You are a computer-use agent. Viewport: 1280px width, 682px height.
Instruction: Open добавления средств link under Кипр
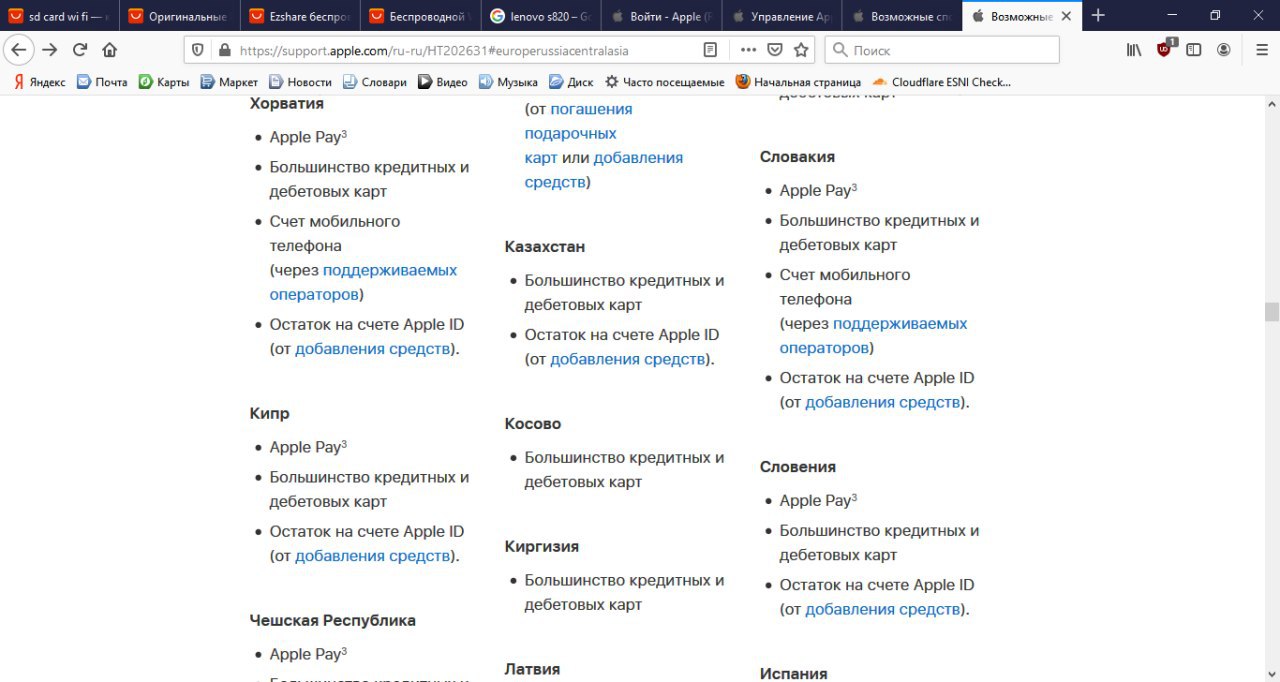click(373, 556)
